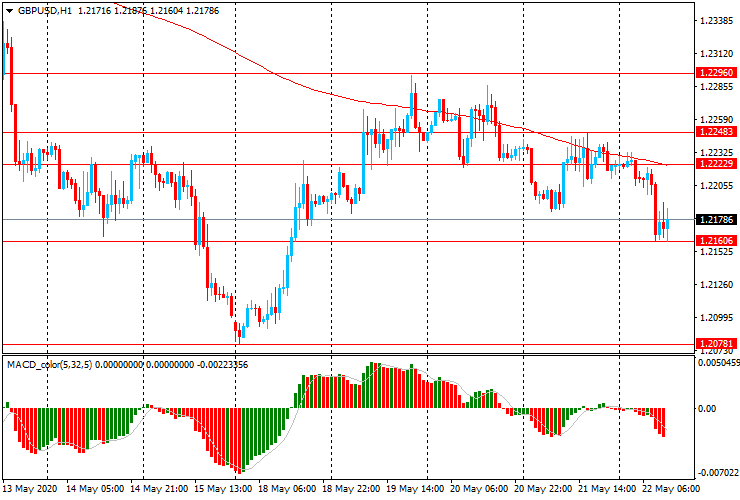Select the 1.22325 price scale value
The height and width of the screenshot is (500, 740).
click(x=717, y=153)
